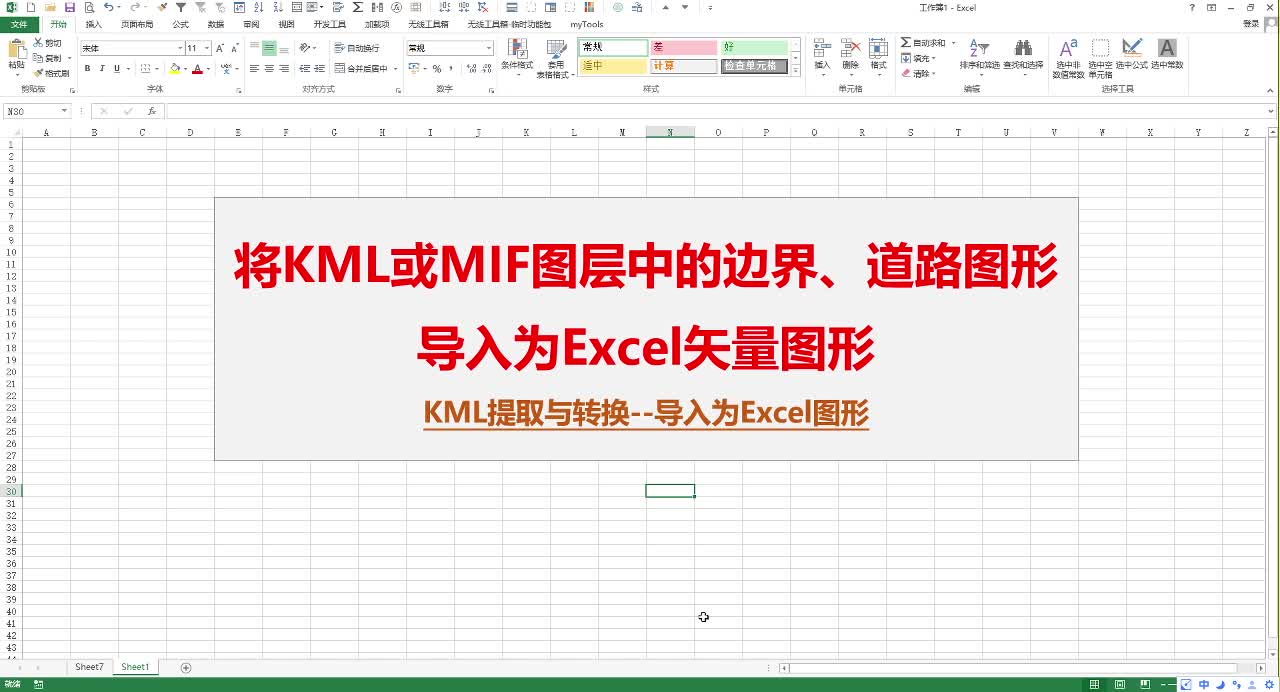Click the Sort and Filter icon
The width and height of the screenshot is (1280, 692).
point(978,48)
